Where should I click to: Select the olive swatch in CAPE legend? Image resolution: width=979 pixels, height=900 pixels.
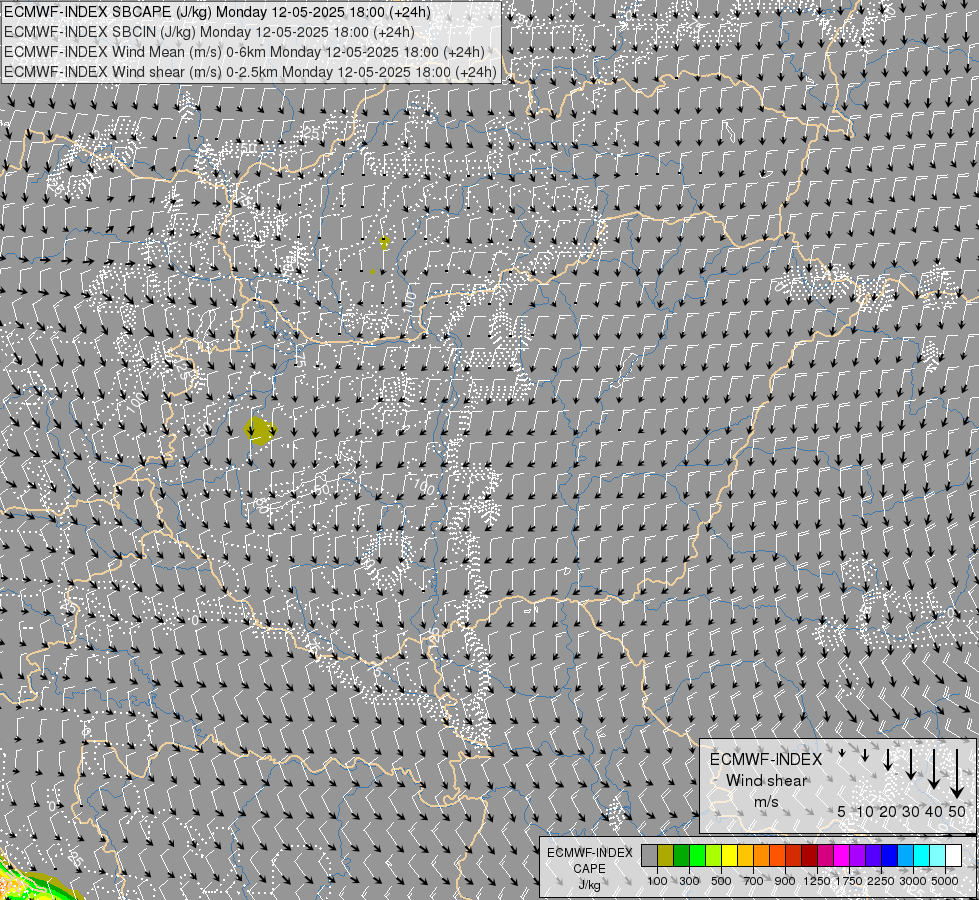(x=666, y=856)
